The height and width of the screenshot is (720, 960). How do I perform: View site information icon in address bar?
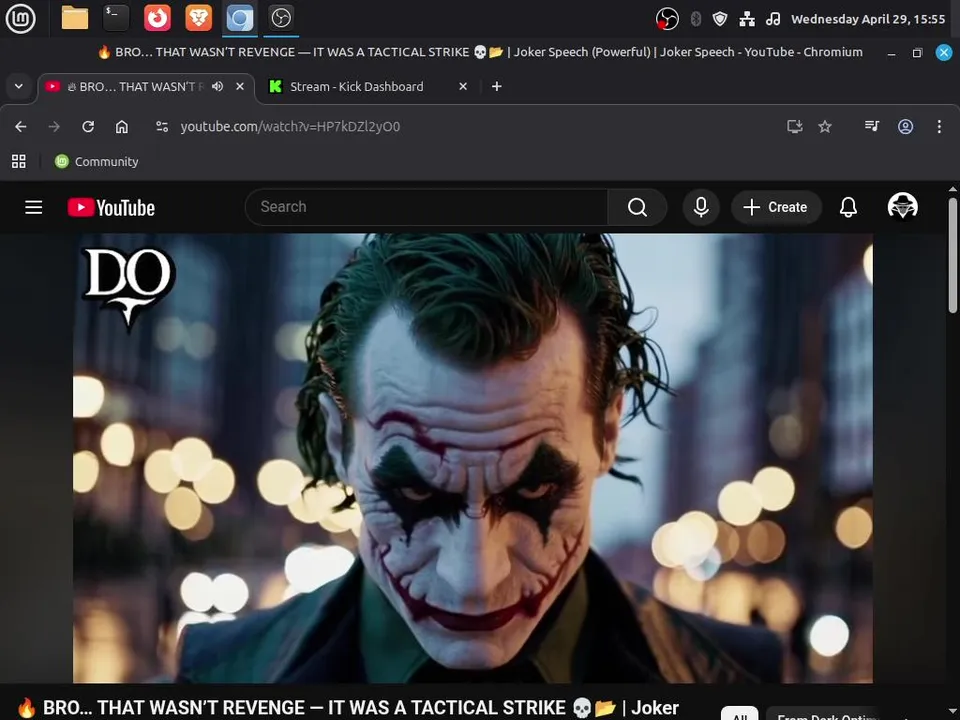(x=162, y=127)
